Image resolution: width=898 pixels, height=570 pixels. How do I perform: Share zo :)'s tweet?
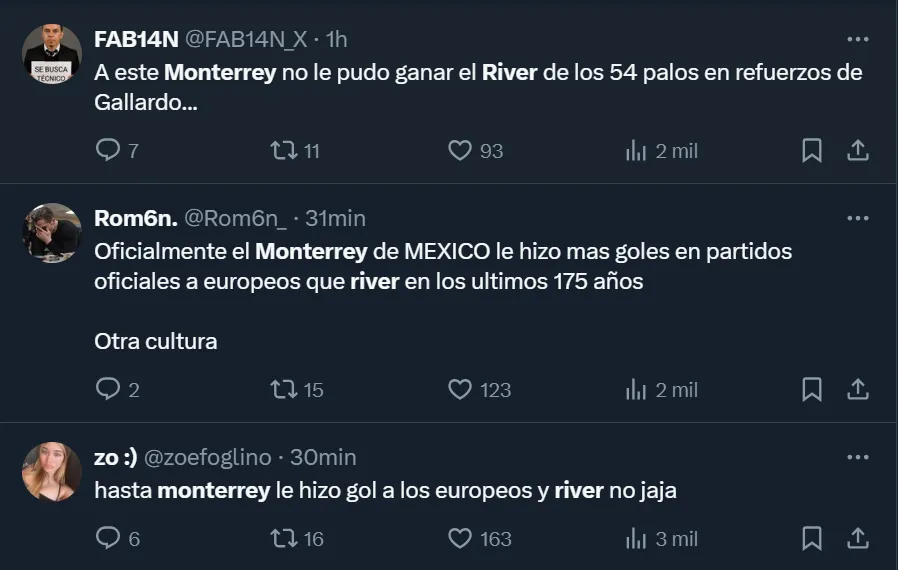pos(857,539)
